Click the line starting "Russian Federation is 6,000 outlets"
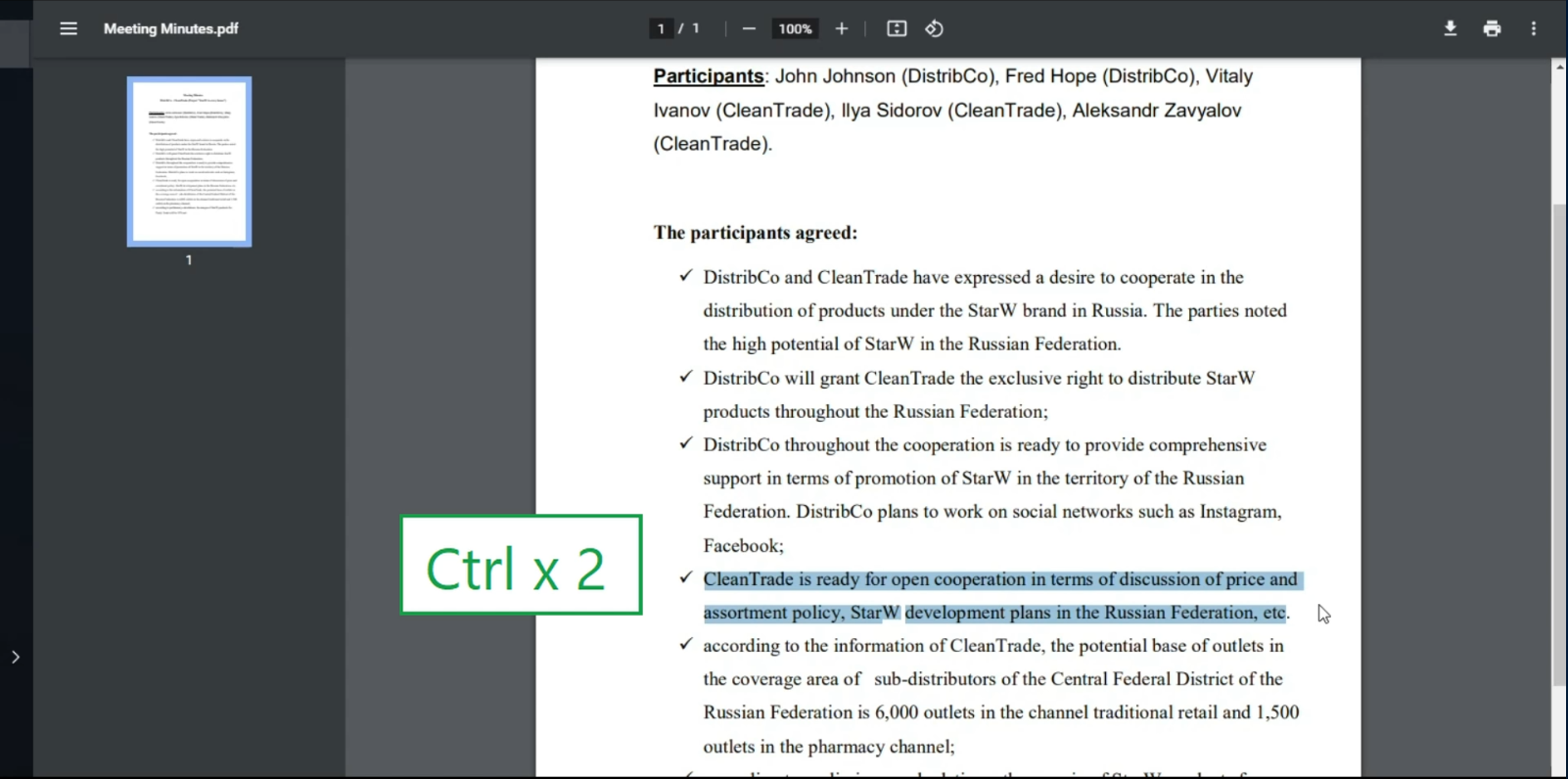Image resolution: width=1568 pixels, height=779 pixels. [x=1001, y=712]
